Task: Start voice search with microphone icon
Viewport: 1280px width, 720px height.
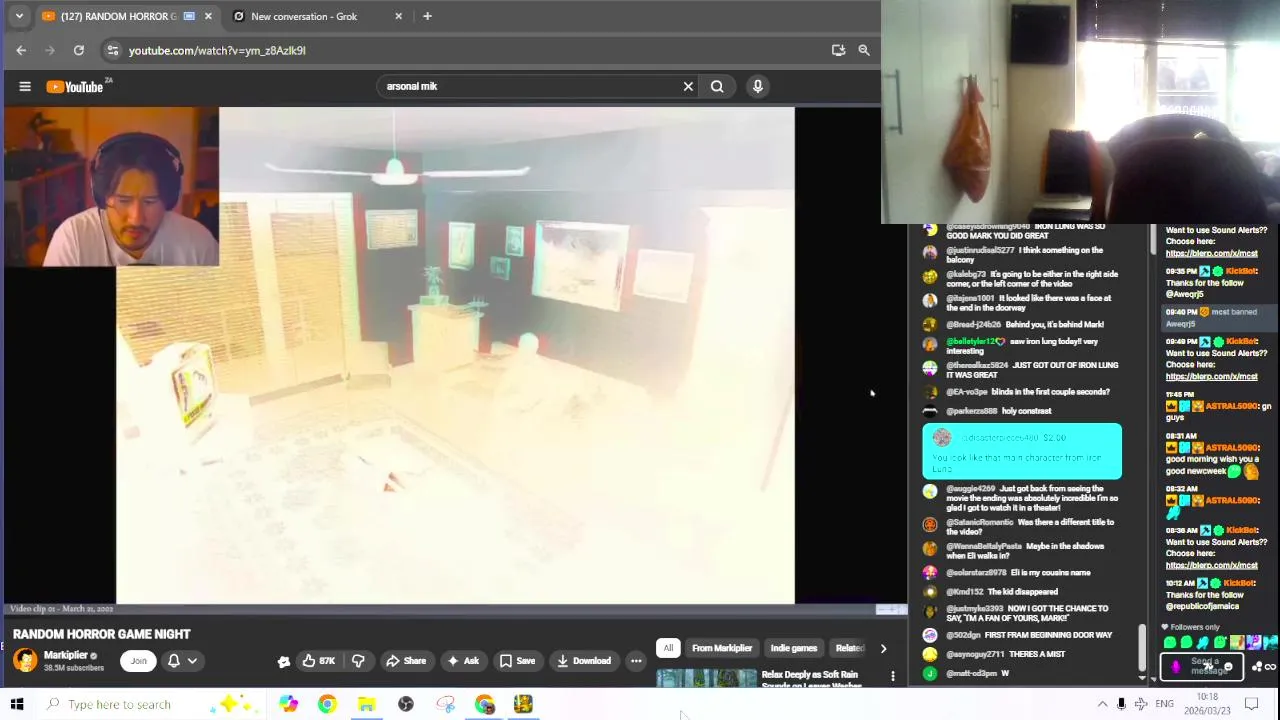Action: click(758, 86)
